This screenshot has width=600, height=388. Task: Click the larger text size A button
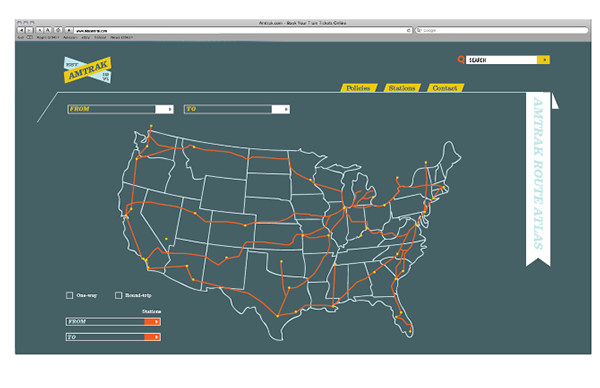(48, 30)
